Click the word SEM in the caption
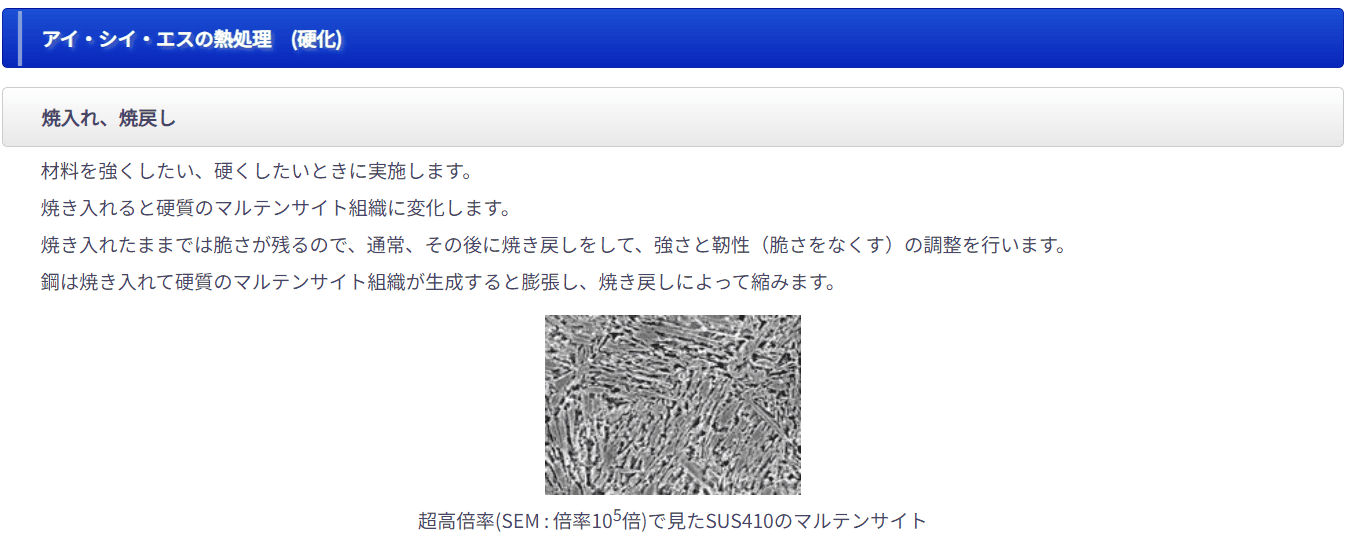The height and width of the screenshot is (547, 1347). coord(519,521)
